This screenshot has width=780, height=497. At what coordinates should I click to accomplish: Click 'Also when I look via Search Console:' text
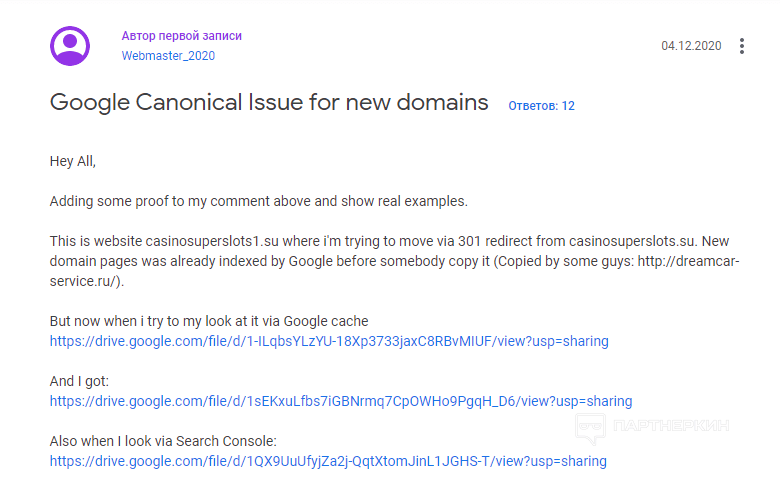point(163,441)
